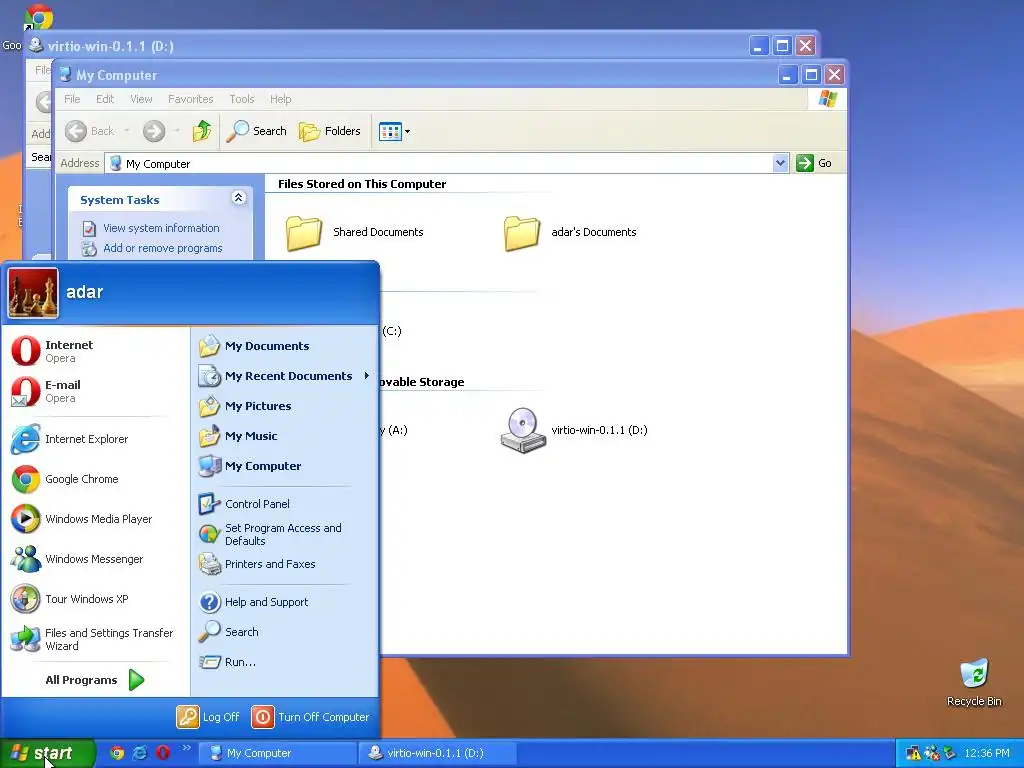This screenshot has width=1024, height=768.
Task: Select adar's Documents folder
Action: point(571,232)
